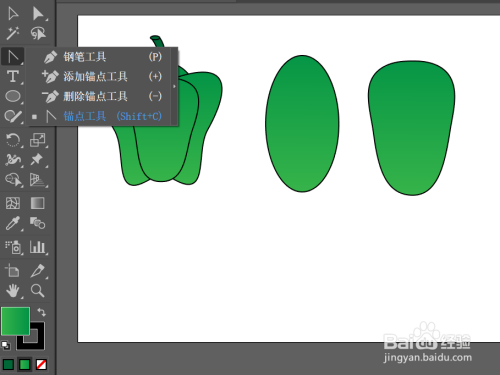Choose 删除锚点工具 (-) from flyout
Image resolution: width=500 pixels, height=375 pixels.
coord(102,96)
